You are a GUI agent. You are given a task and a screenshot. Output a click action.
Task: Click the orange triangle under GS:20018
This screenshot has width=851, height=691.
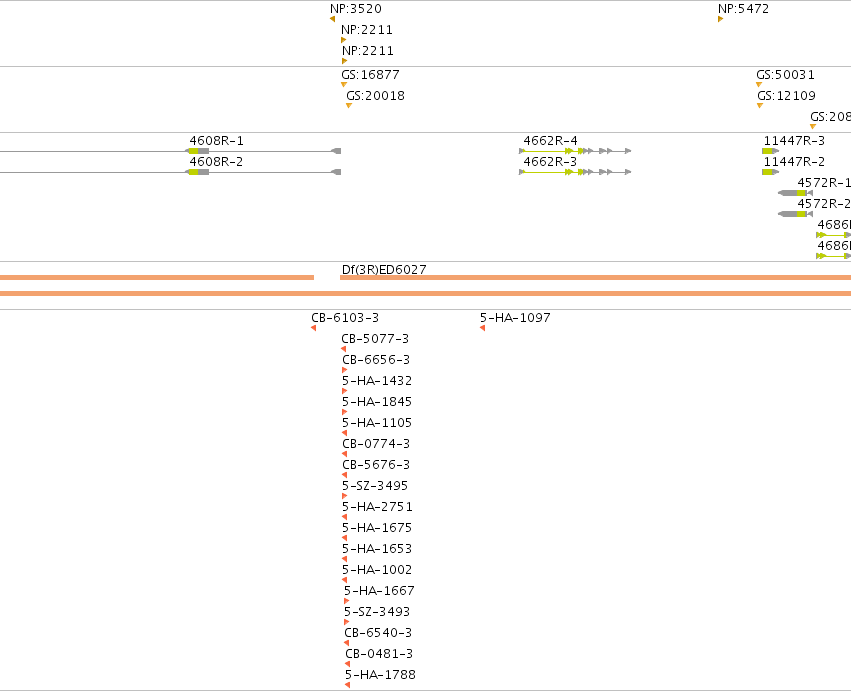(349, 105)
